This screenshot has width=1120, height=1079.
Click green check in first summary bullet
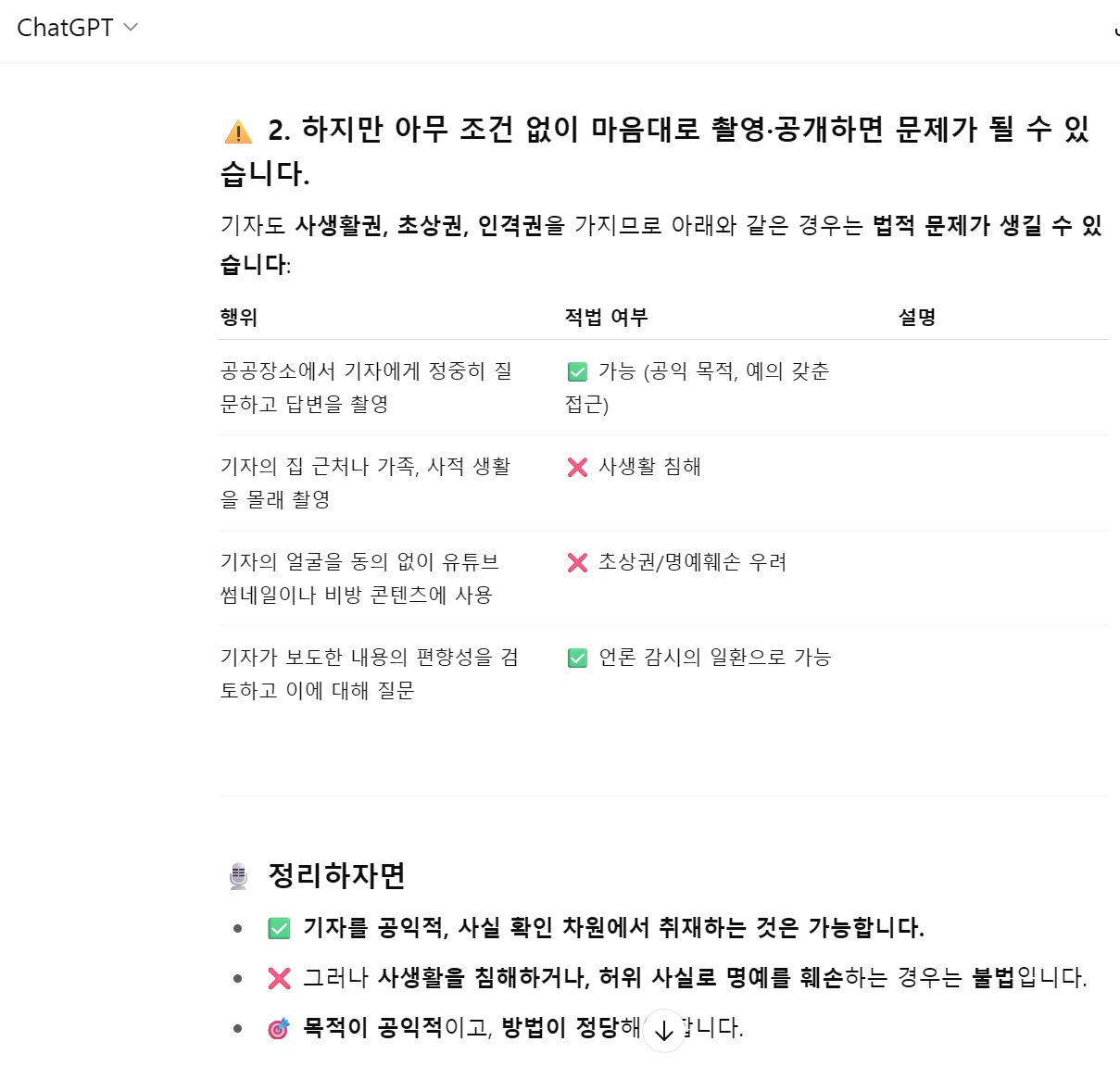(x=279, y=929)
